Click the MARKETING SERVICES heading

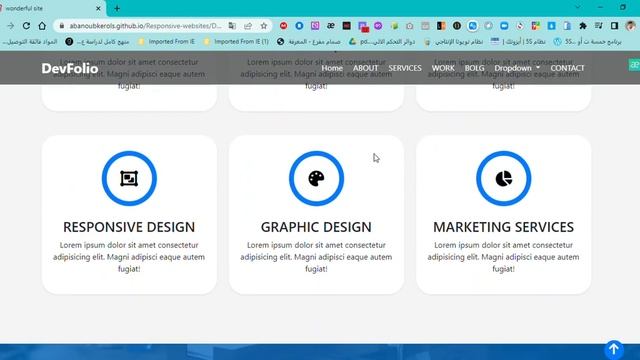(x=504, y=227)
